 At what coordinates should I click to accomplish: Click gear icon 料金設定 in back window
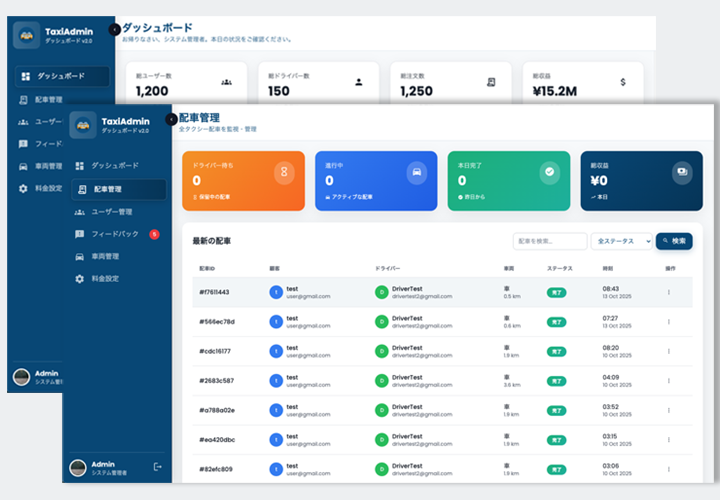pos(23,188)
